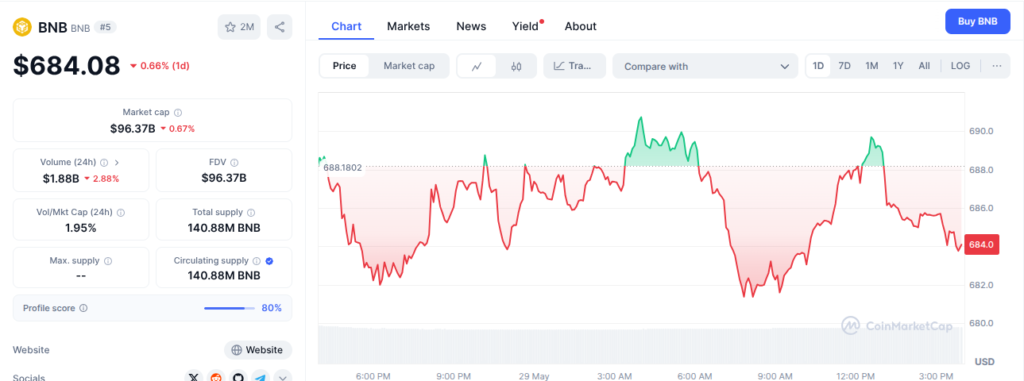Click the Profile score info icon
The width and height of the screenshot is (1024, 381).
[x=84, y=308]
